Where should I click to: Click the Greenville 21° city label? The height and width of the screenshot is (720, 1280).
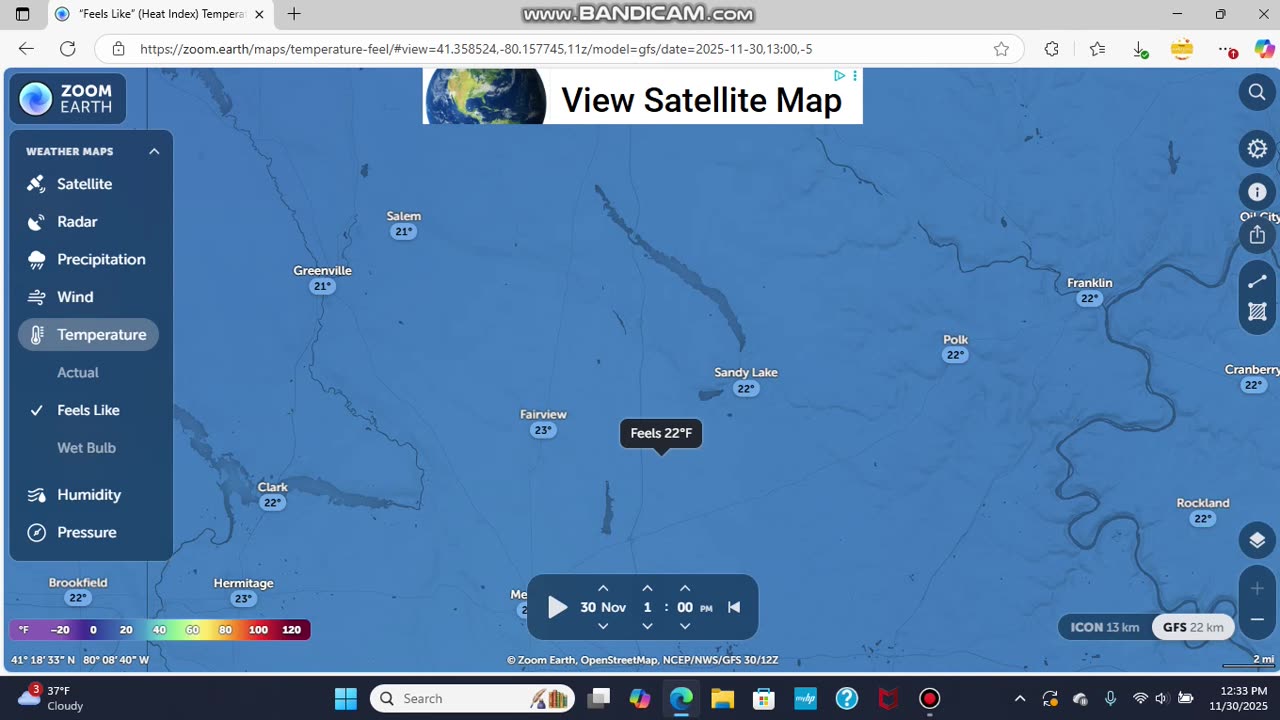tap(322, 278)
